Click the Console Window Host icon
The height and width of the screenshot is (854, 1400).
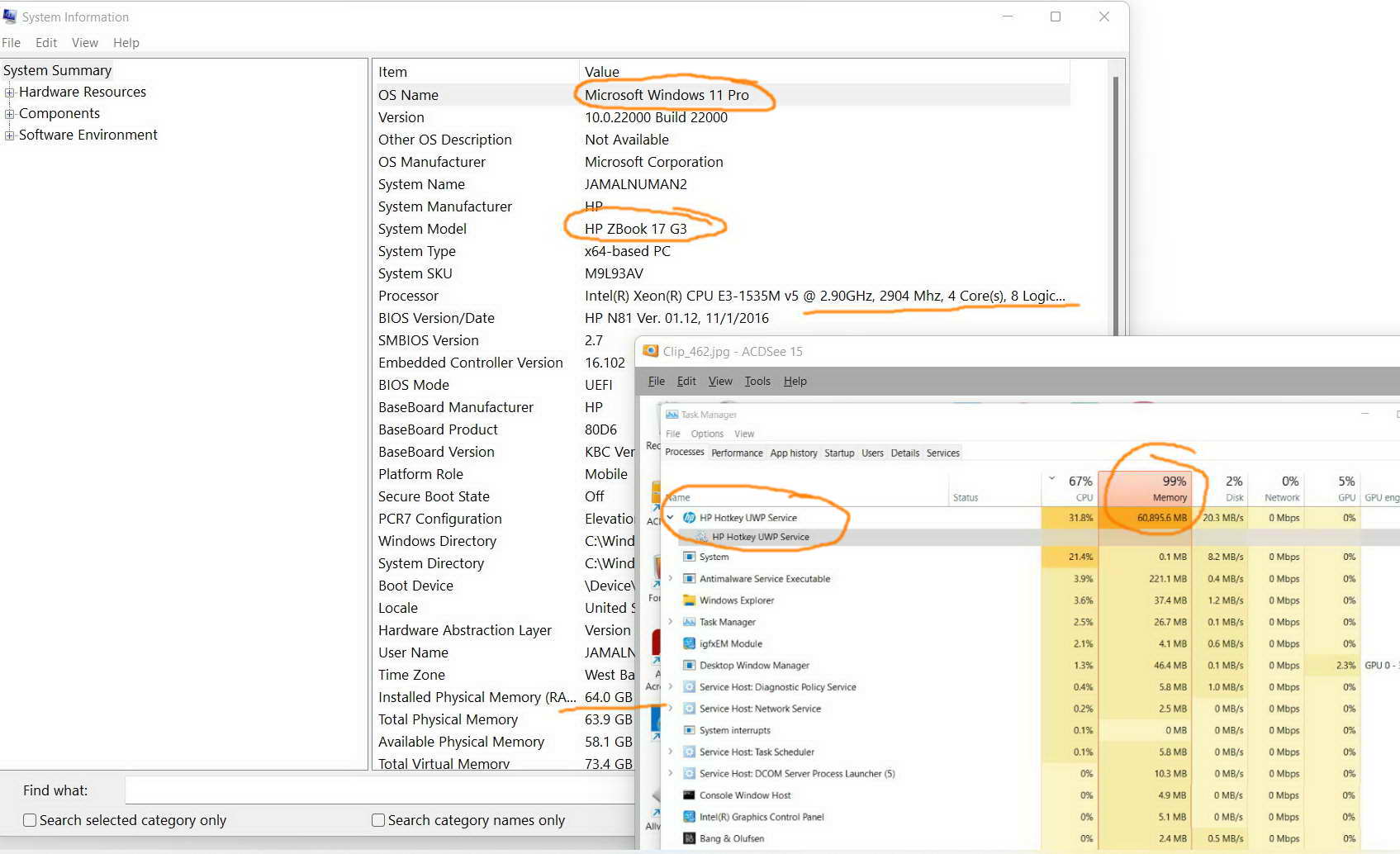(x=689, y=795)
